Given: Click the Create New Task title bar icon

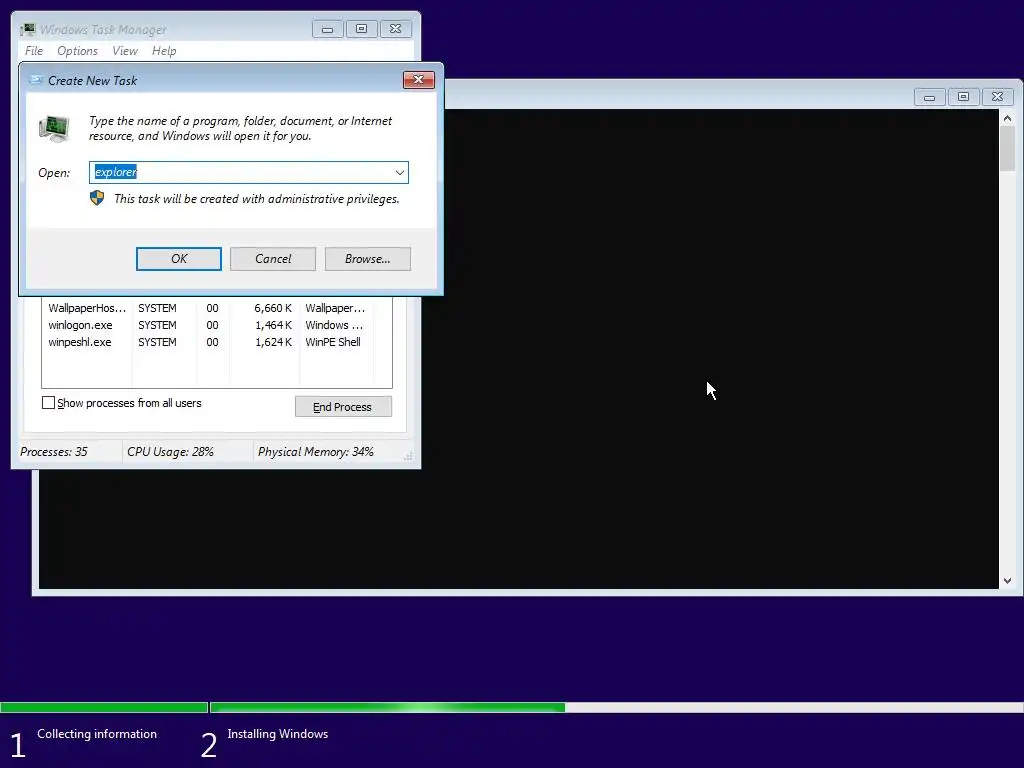Looking at the screenshot, I should point(36,80).
